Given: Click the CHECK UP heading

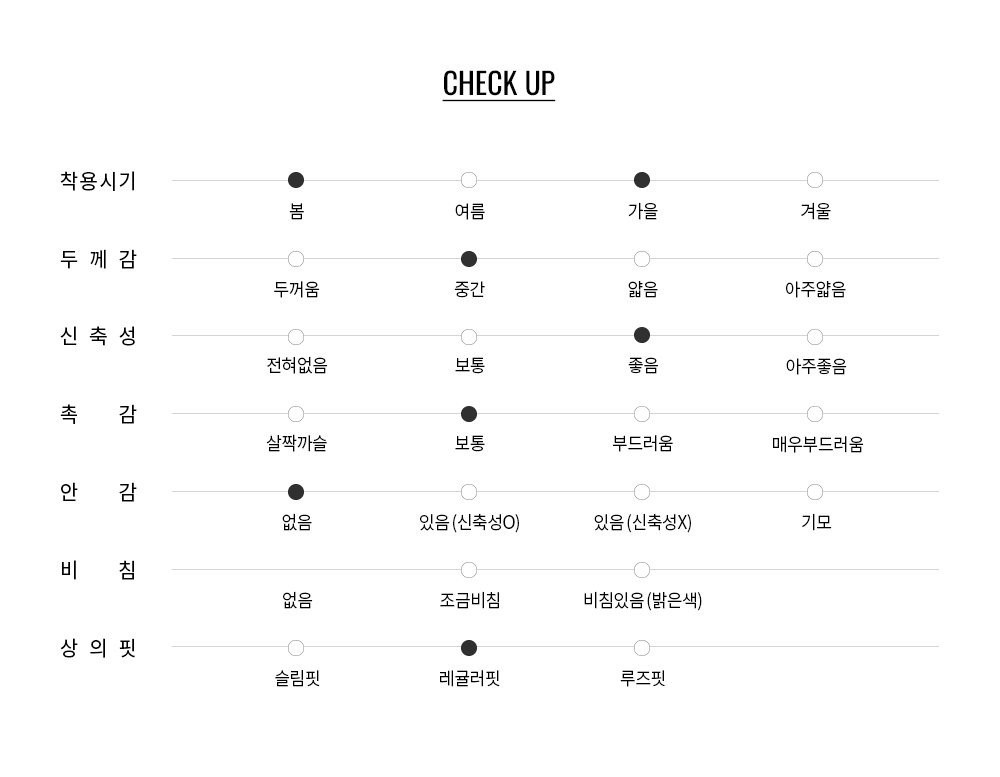Looking at the screenshot, I should pos(498,83).
